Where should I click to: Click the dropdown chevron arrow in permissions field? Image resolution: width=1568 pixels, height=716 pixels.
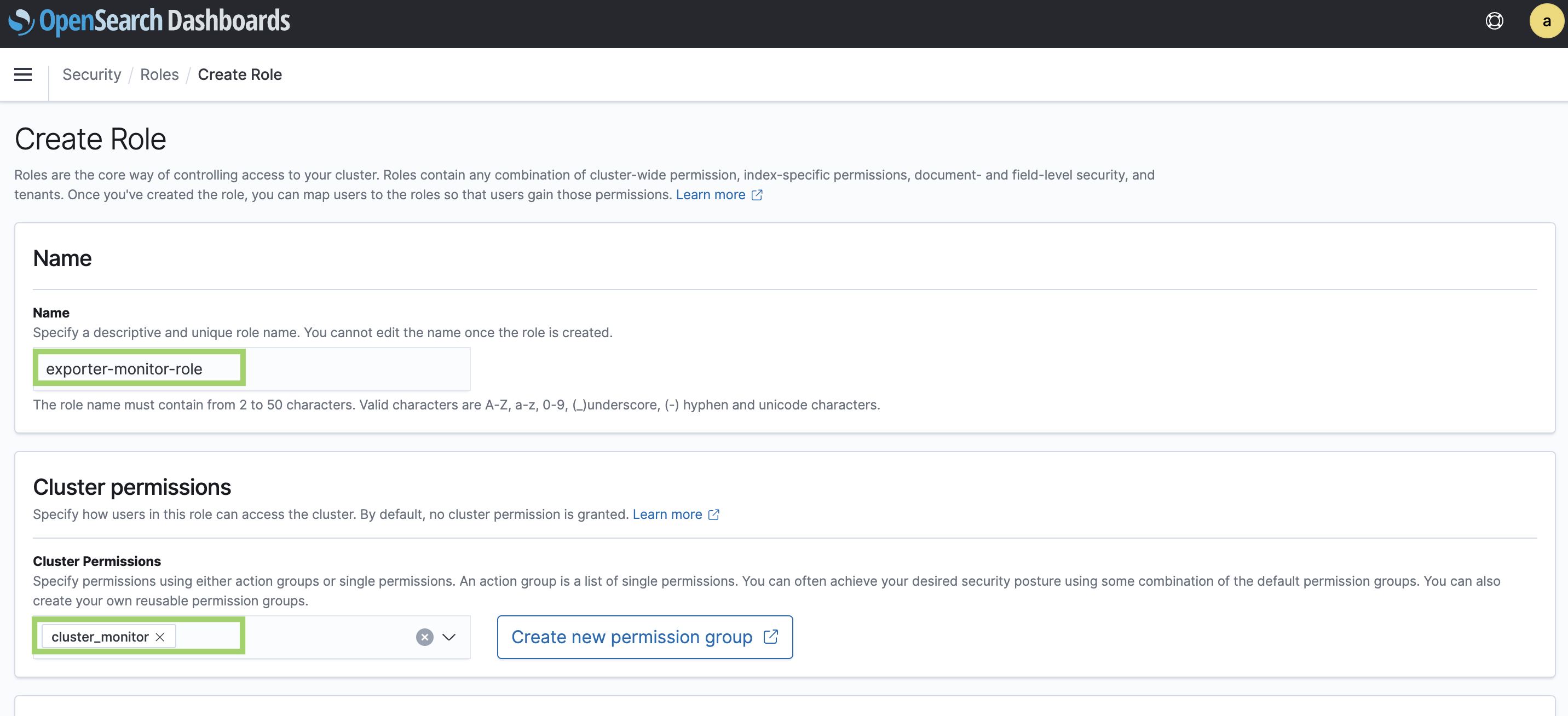coord(449,636)
